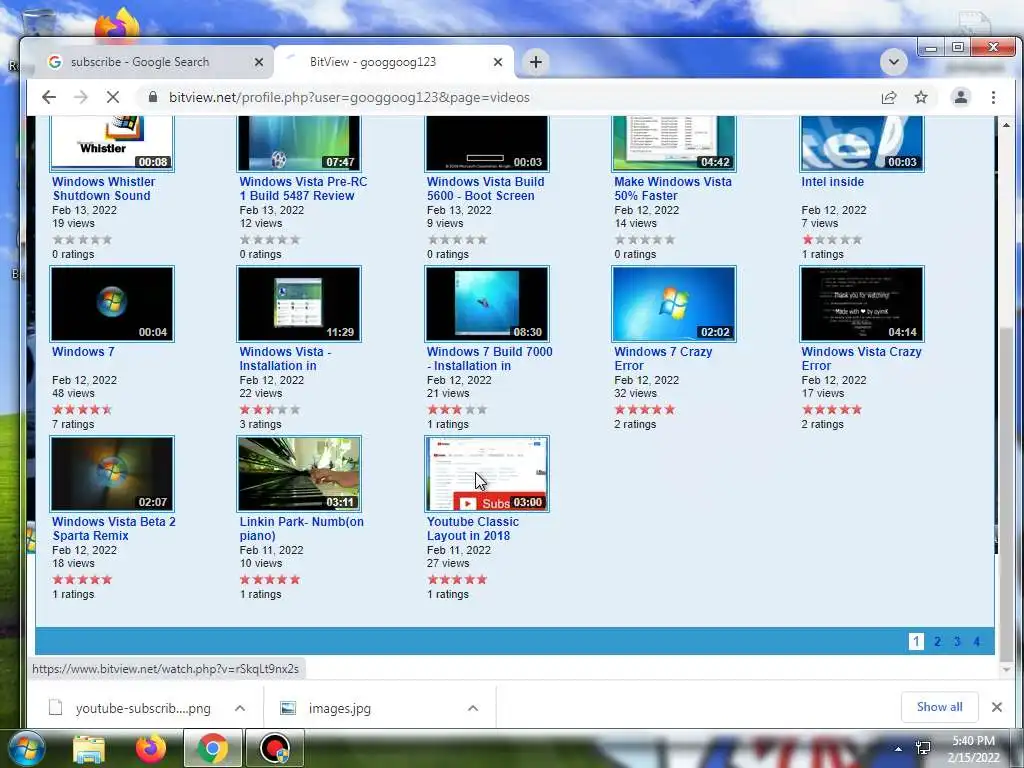Screen dimensions: 1024x768
Task: Open Make Windows Vista 50% Faster link
Action: click(x=673, y=189)
